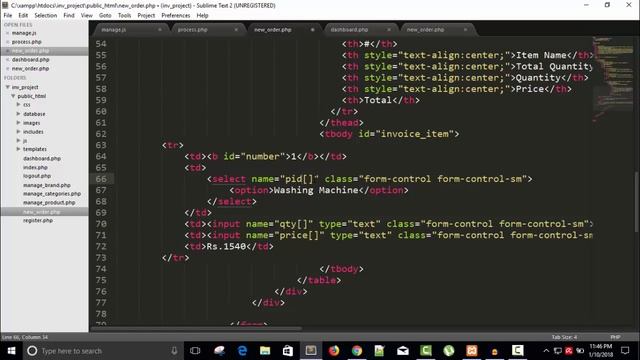Image resolution: width=640 pixels, height=360 pixels.
Task: Click unsaved dot on active new_order.php tab
Action: pos(312,30)
